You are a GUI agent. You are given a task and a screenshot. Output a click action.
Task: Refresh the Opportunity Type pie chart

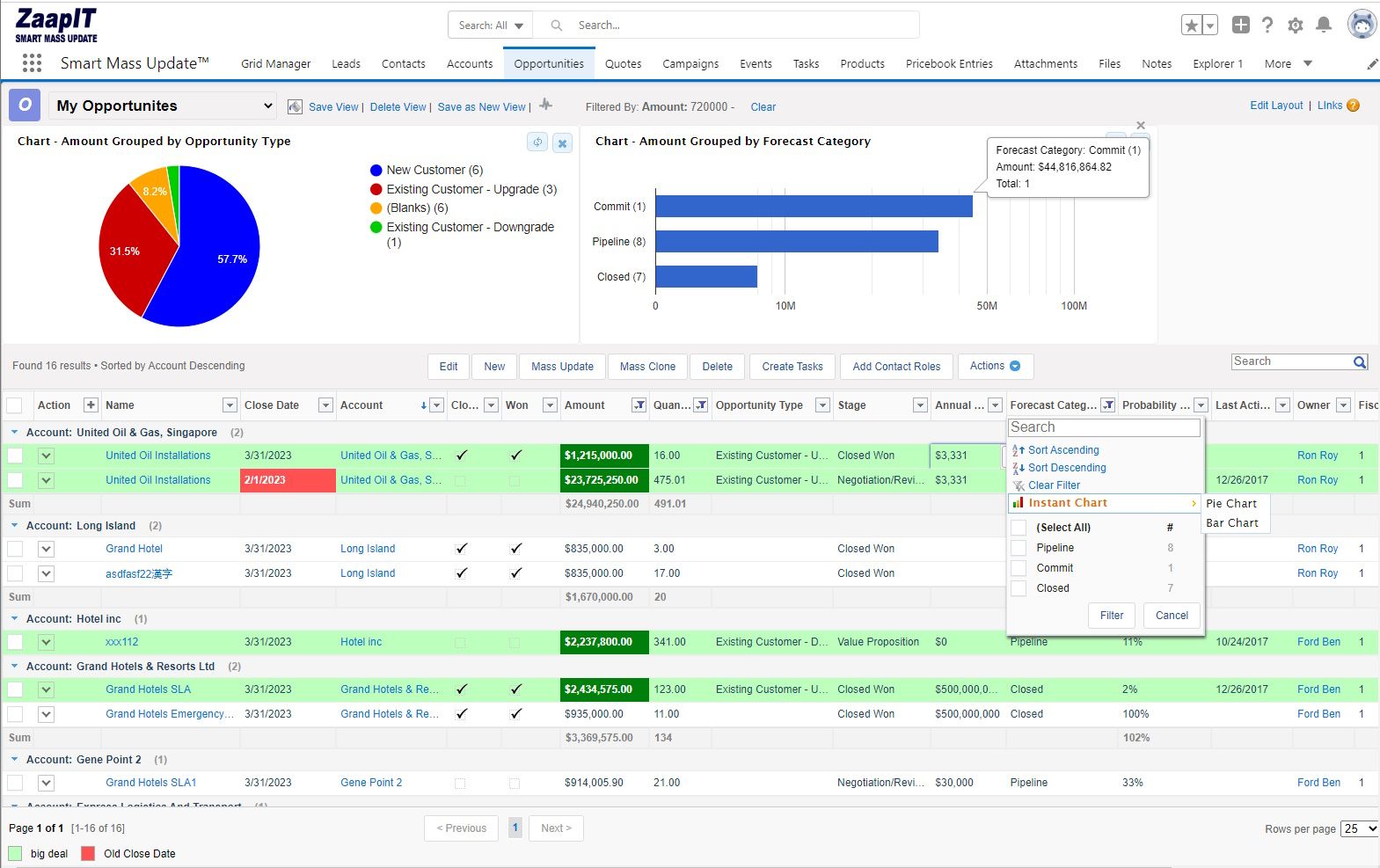point(537,142)
